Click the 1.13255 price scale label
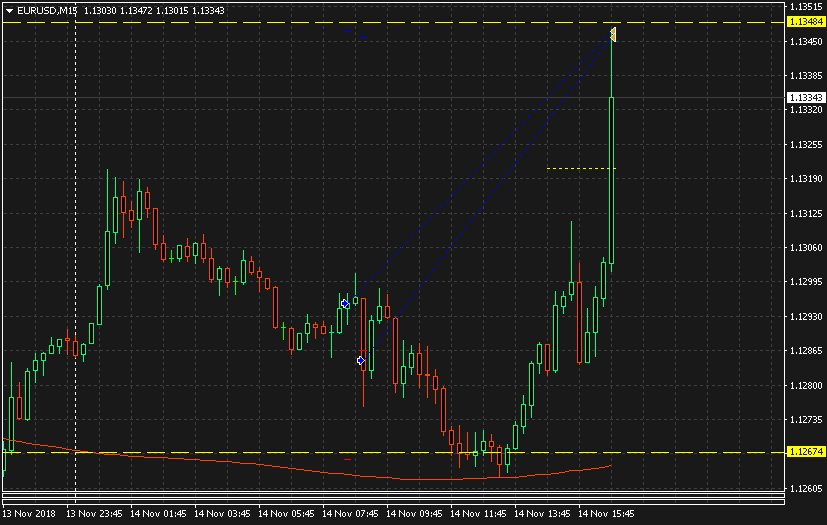Screen dimensions: 827x525 805,145
